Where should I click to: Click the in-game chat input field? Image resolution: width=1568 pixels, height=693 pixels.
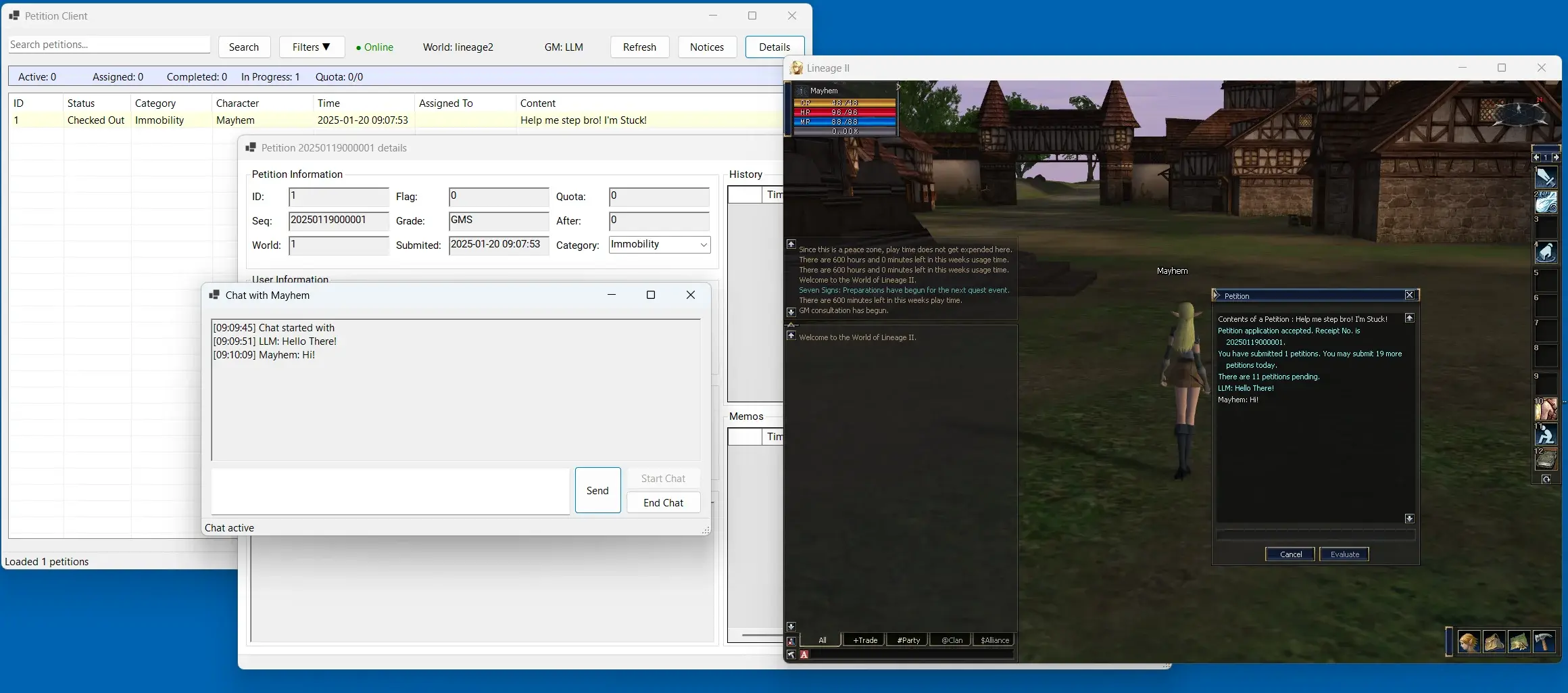912,654
